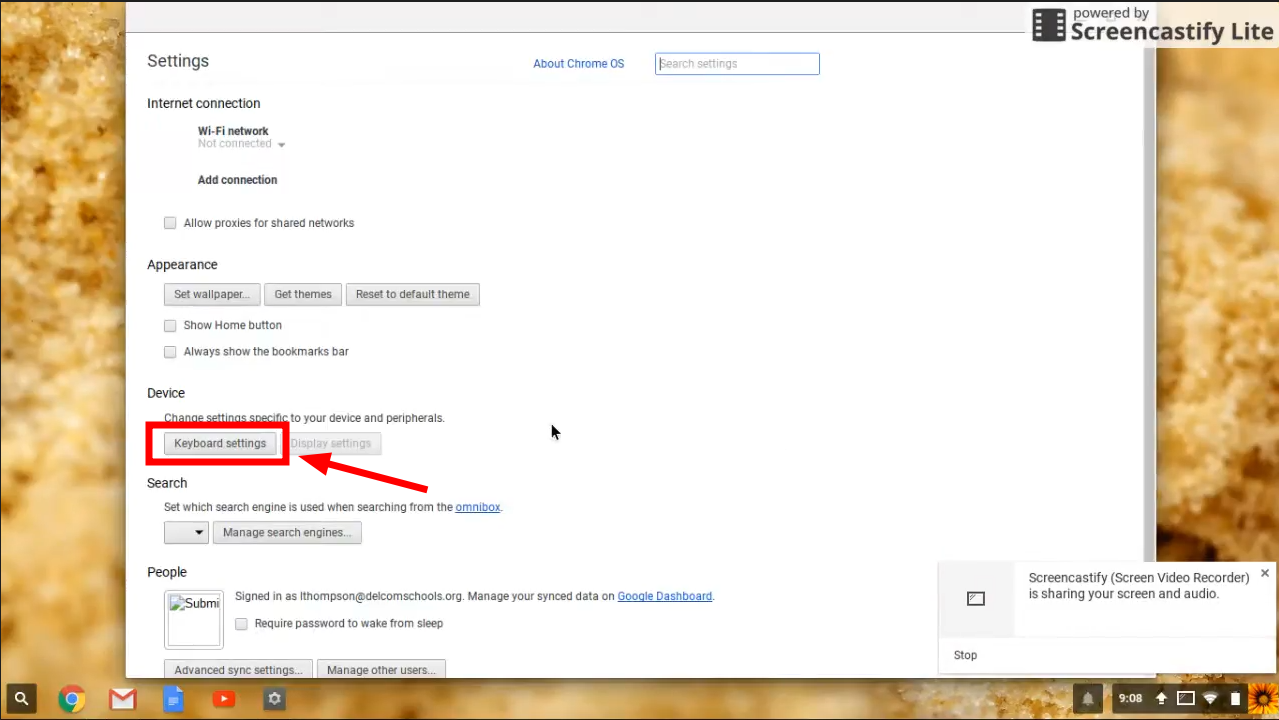Click the notification bell icon
1279x720 pixels.
1087,698
